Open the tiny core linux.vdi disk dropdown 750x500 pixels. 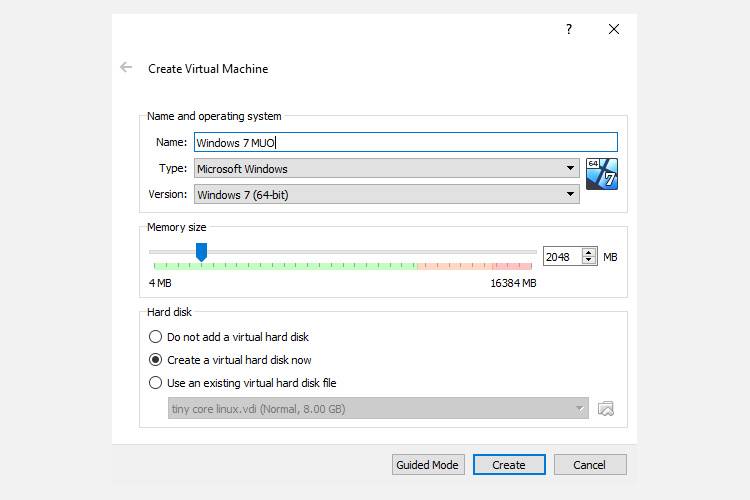tap(378, 408)
